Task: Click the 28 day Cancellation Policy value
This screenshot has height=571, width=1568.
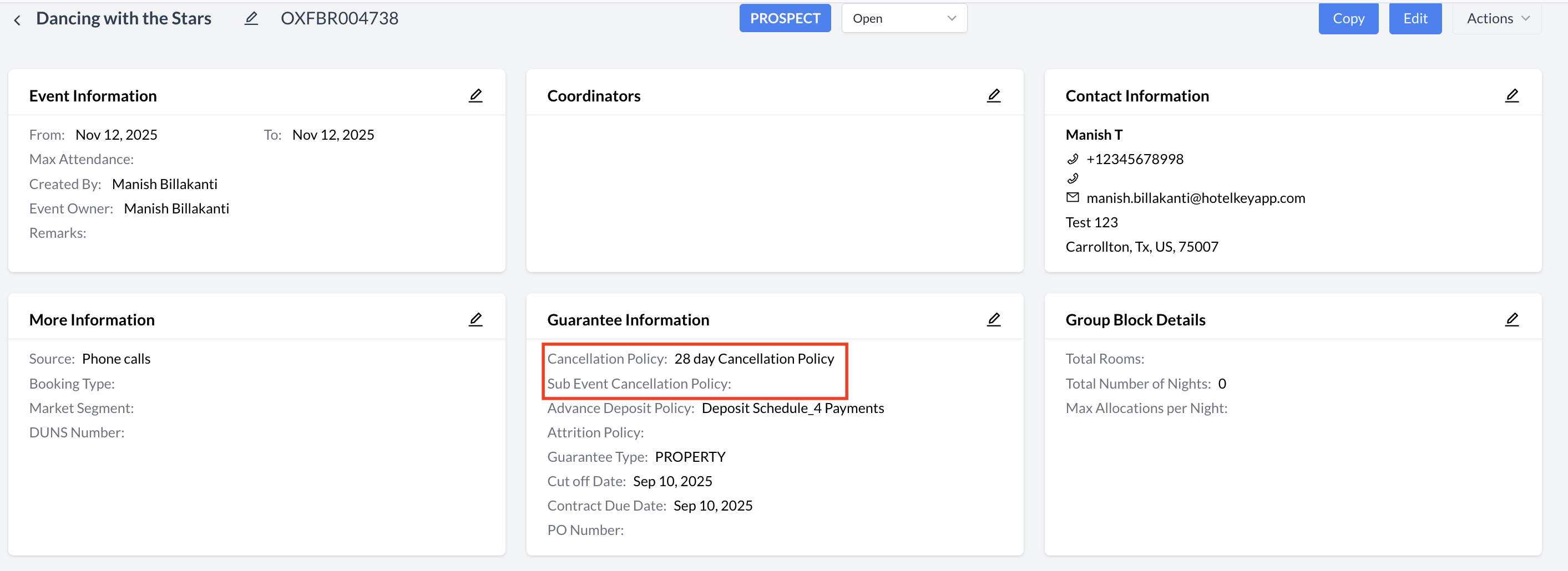Action: pos(754,359)
